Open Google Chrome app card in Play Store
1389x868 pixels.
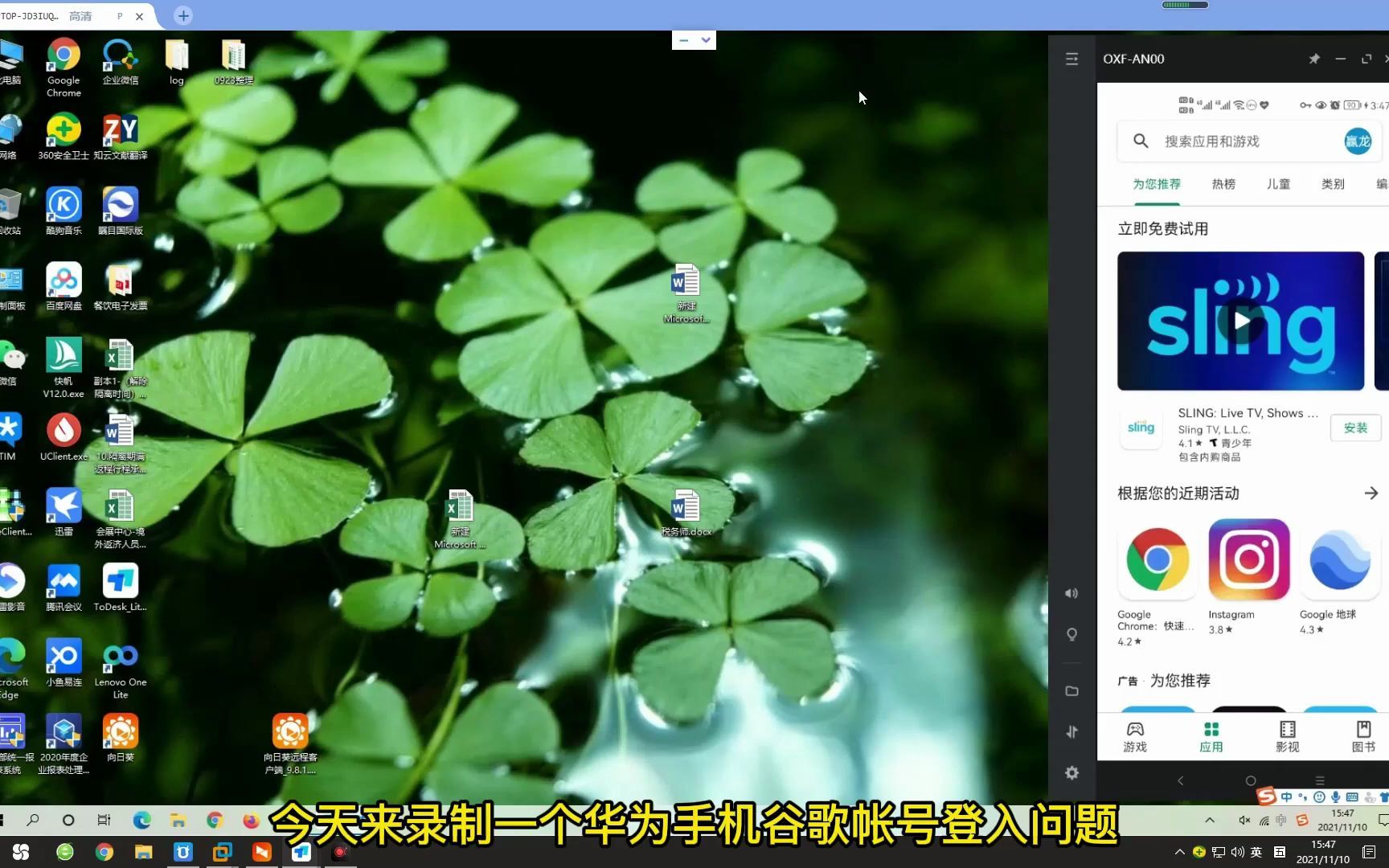coord(1157,583)
